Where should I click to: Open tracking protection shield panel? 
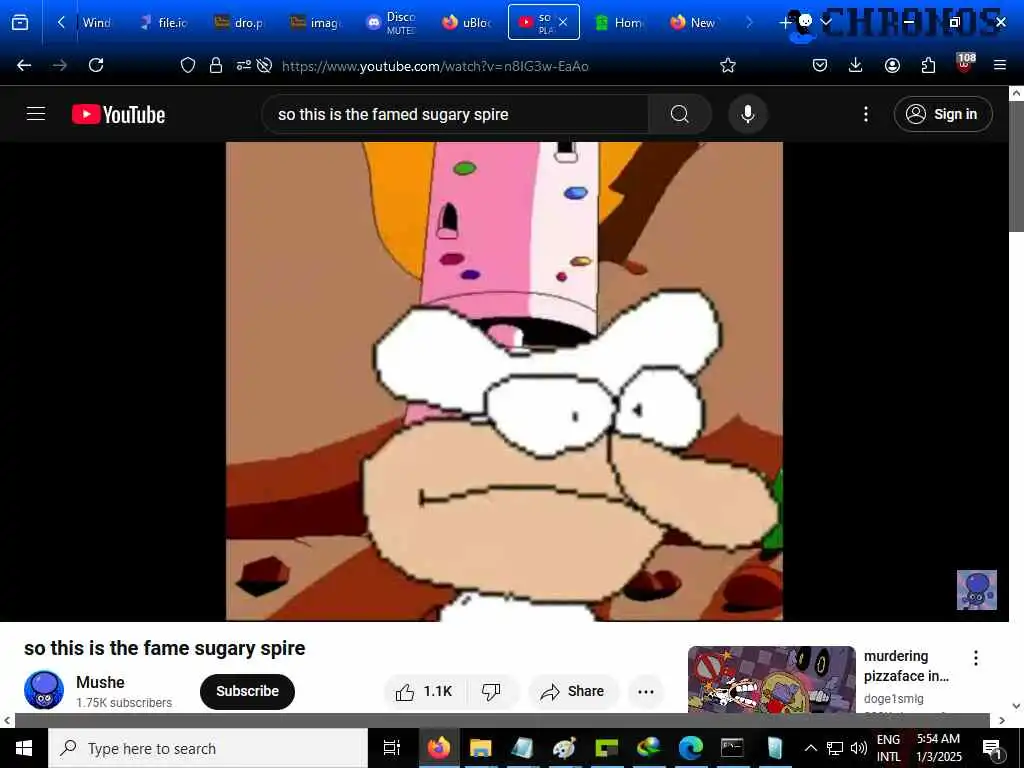coord(187,65)
